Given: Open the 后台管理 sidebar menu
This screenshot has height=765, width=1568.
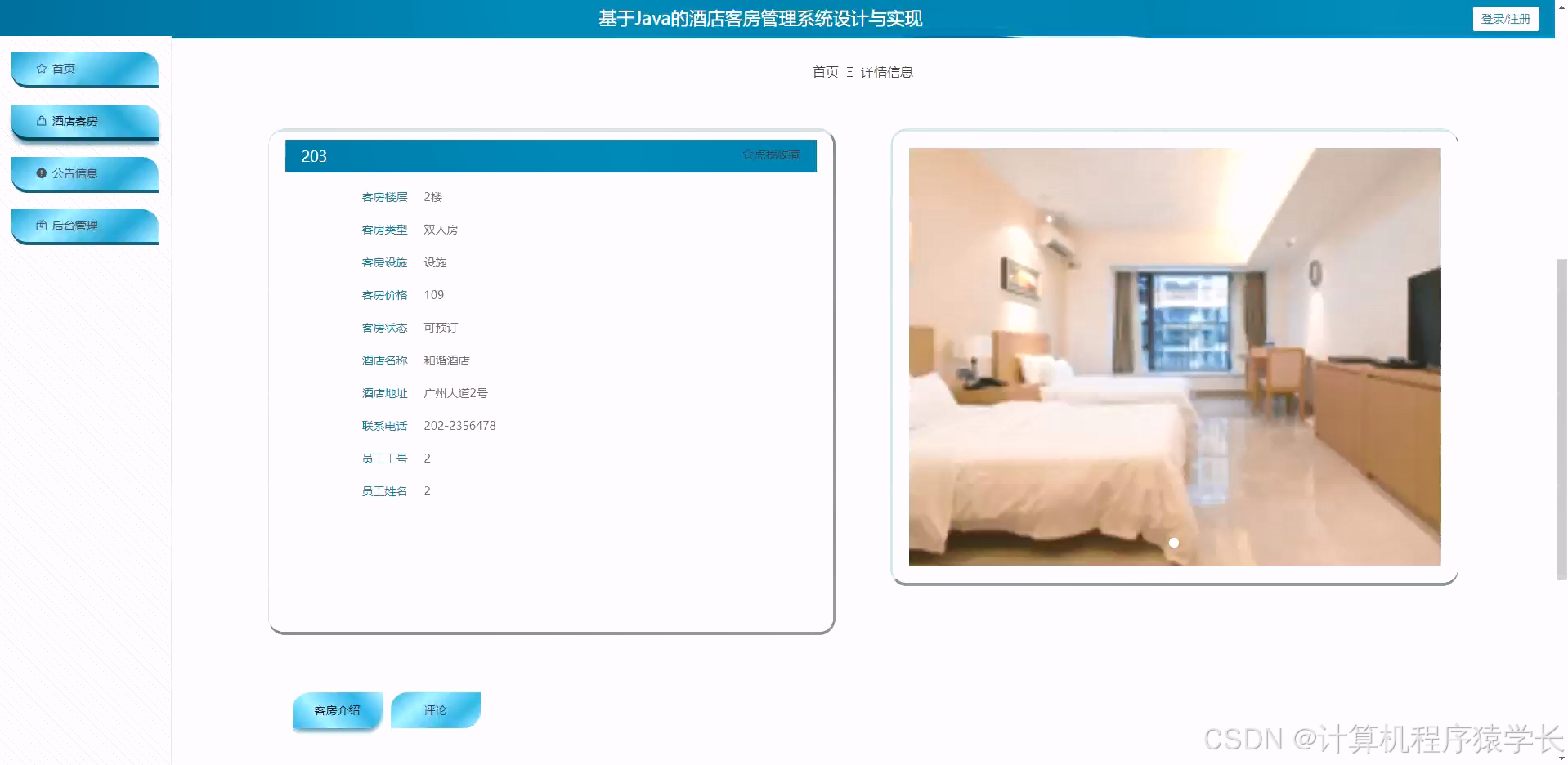Looking at the screenshot, I should [x=85, y=226].
